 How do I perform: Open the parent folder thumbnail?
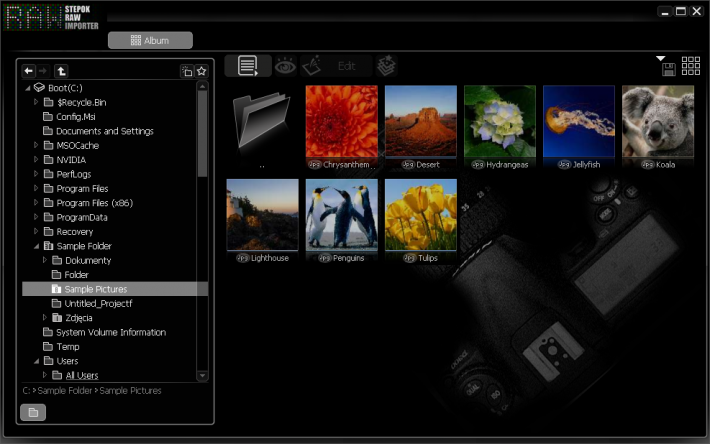pos(262,120)
